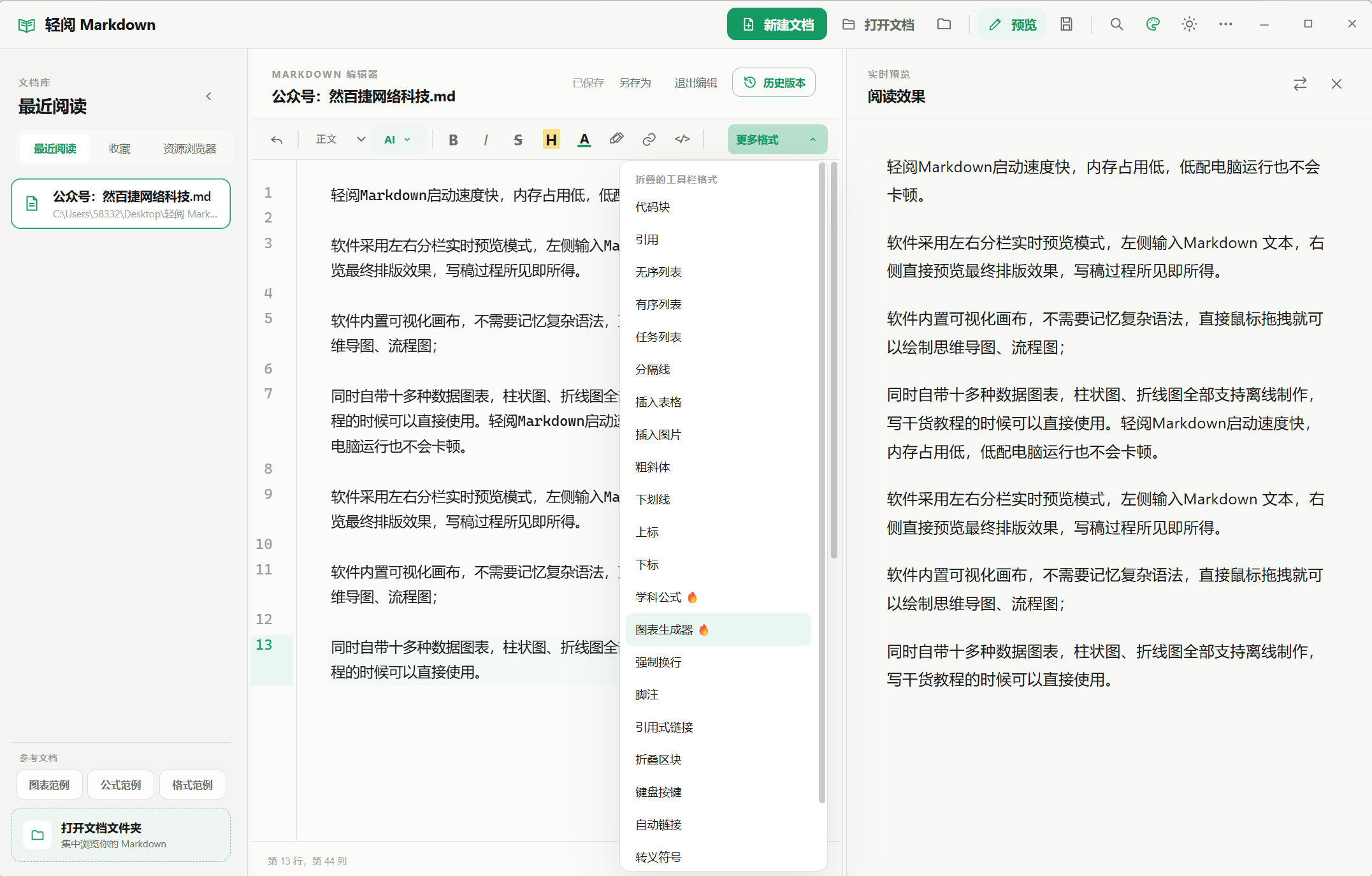Open the three-dots more menu
The width and height of the screenshot is (1372, 876).
(x=1225, y=24)
